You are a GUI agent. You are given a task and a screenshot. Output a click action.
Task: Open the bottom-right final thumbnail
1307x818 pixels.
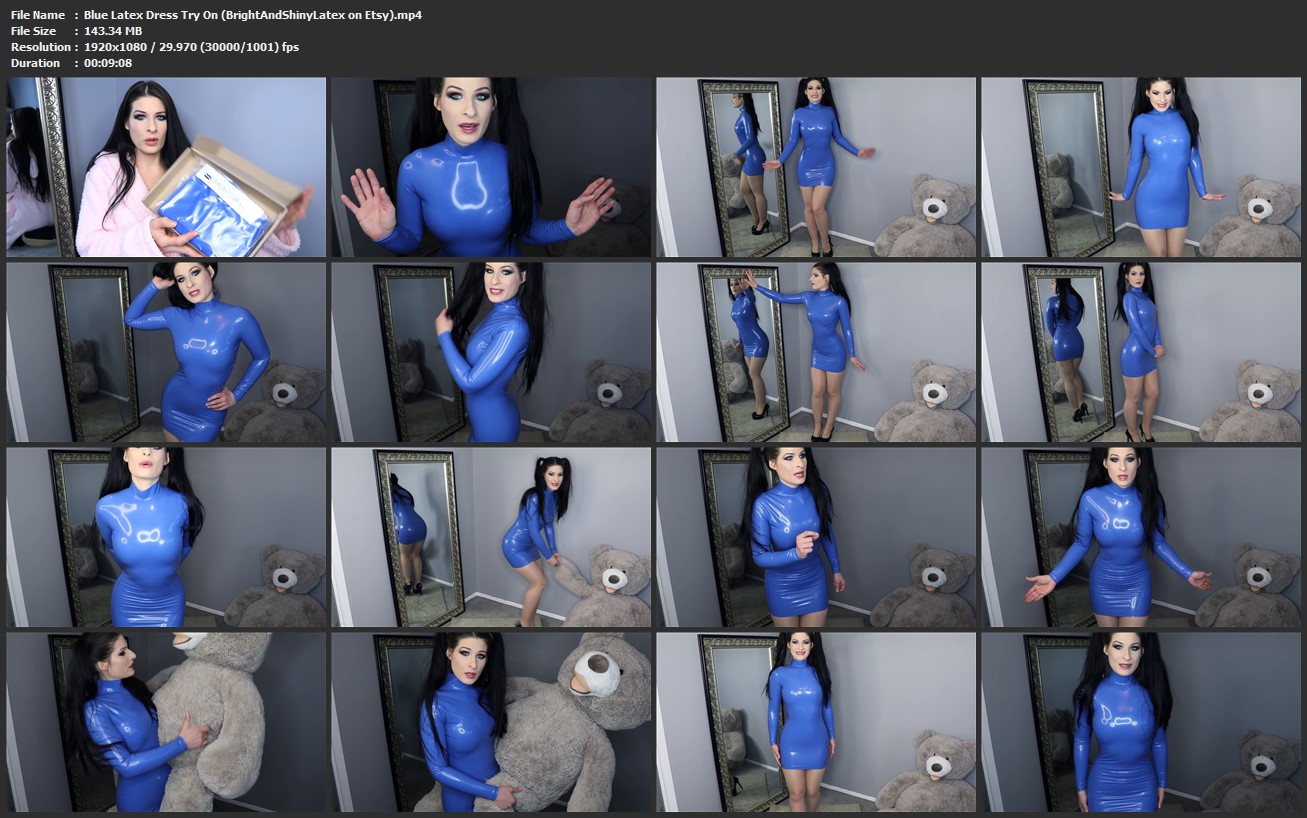pos(1141,722)
